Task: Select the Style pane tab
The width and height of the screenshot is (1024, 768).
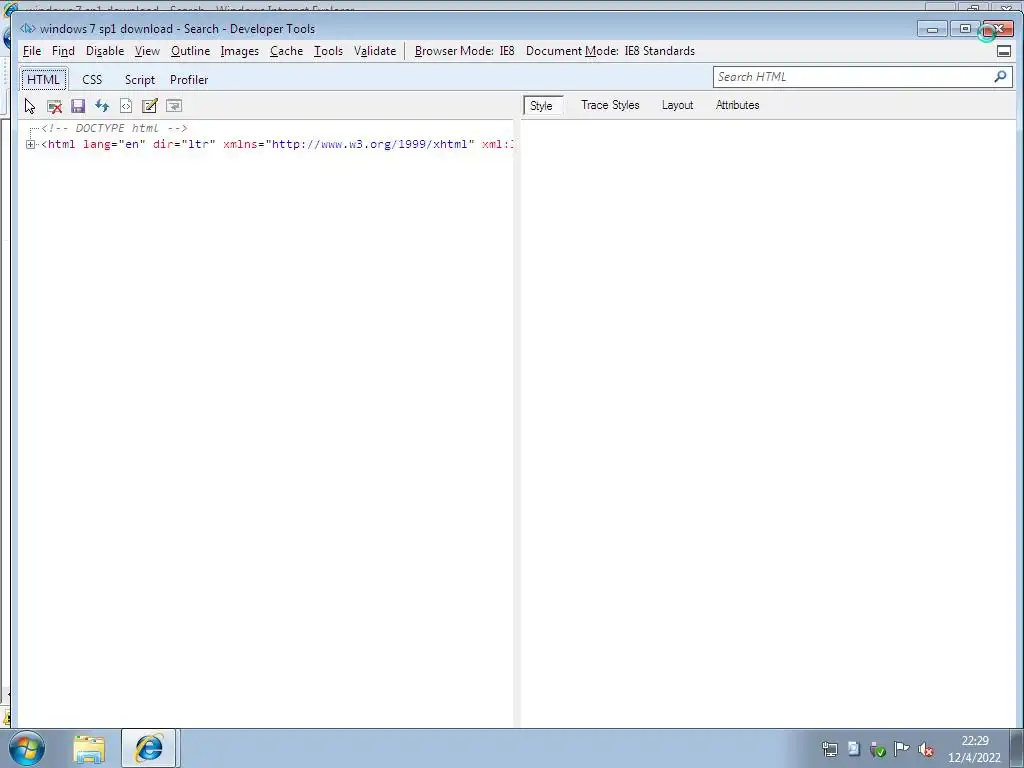Action: point(541,105)
